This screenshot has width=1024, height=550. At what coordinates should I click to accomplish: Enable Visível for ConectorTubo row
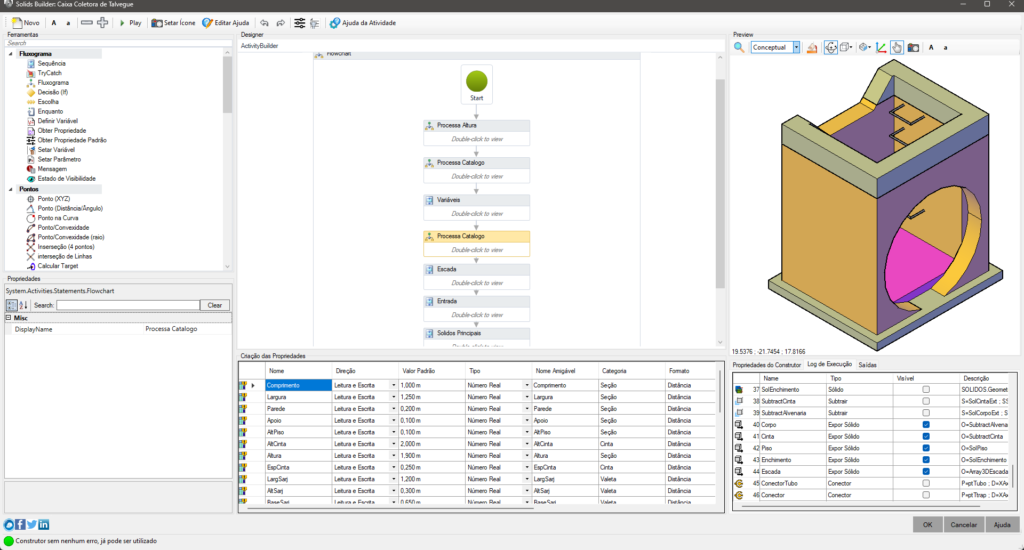925,483
